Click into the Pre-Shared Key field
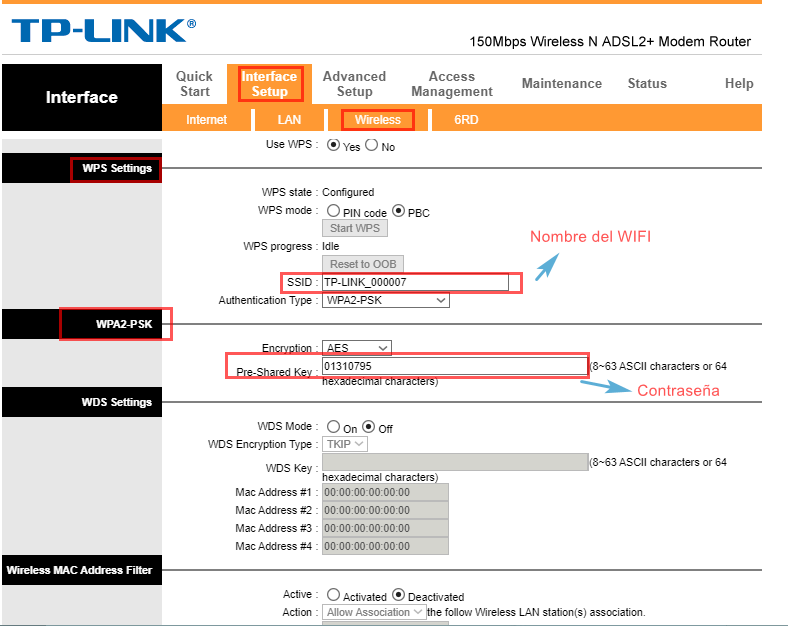Viewport: 788px width, 626px height. pyautogui.click(x=455, y=366)
